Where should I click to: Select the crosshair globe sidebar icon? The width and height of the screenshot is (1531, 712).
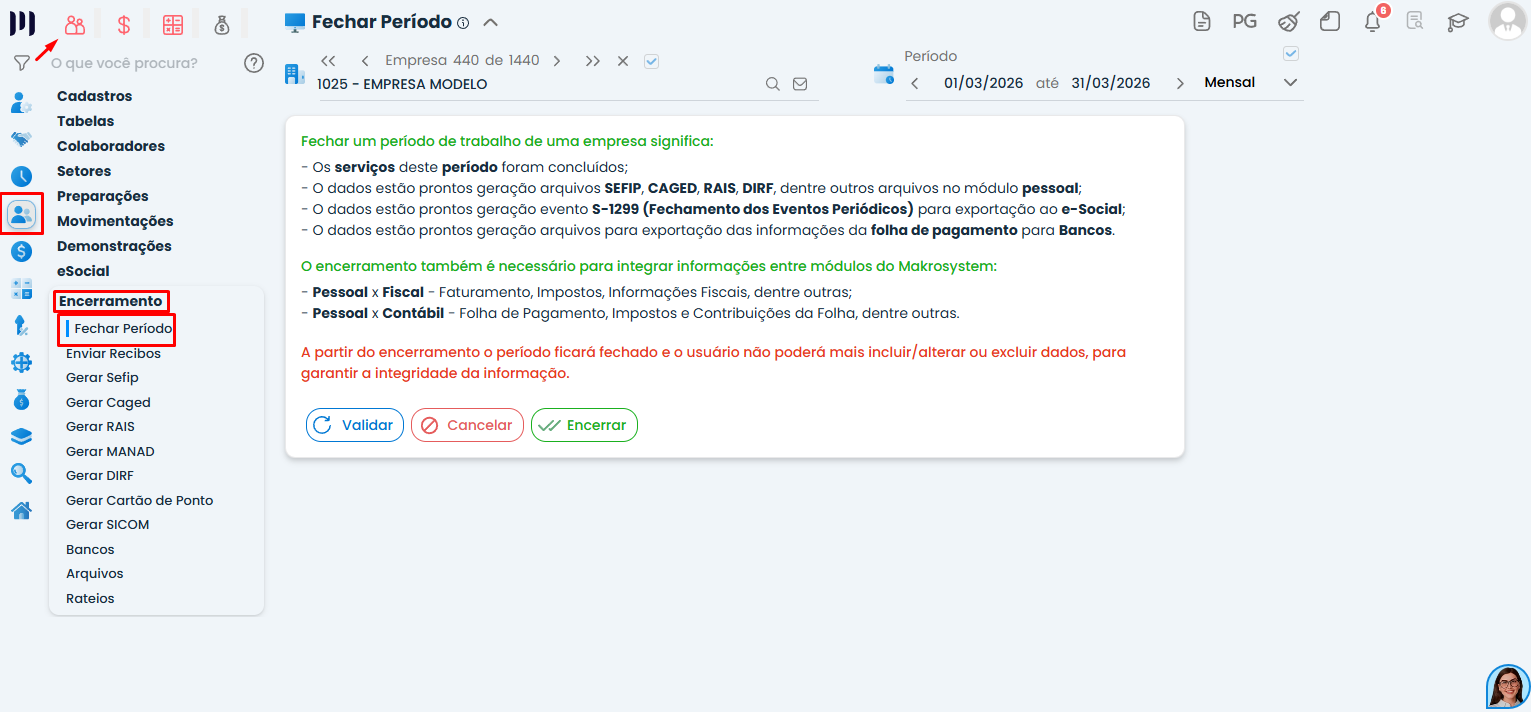(21, 363)
